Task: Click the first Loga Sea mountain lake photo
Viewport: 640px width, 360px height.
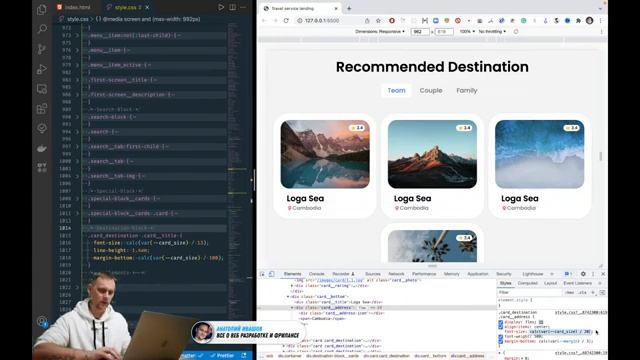Action: click(x=325, y=154)
